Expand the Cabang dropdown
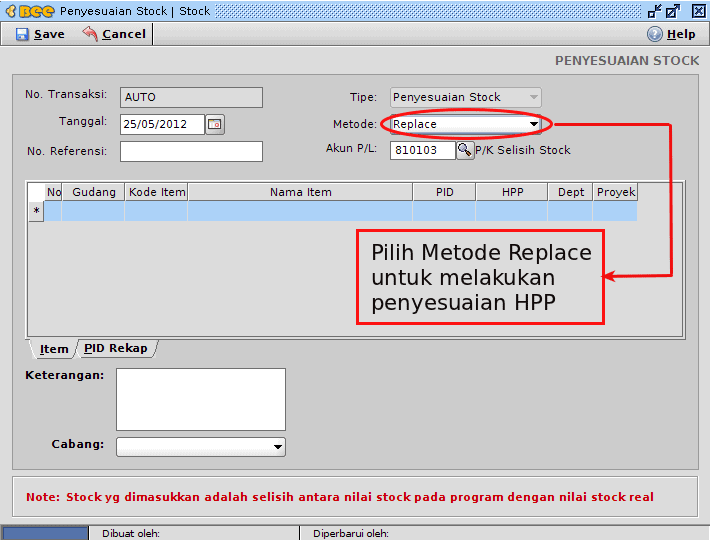 278,447
